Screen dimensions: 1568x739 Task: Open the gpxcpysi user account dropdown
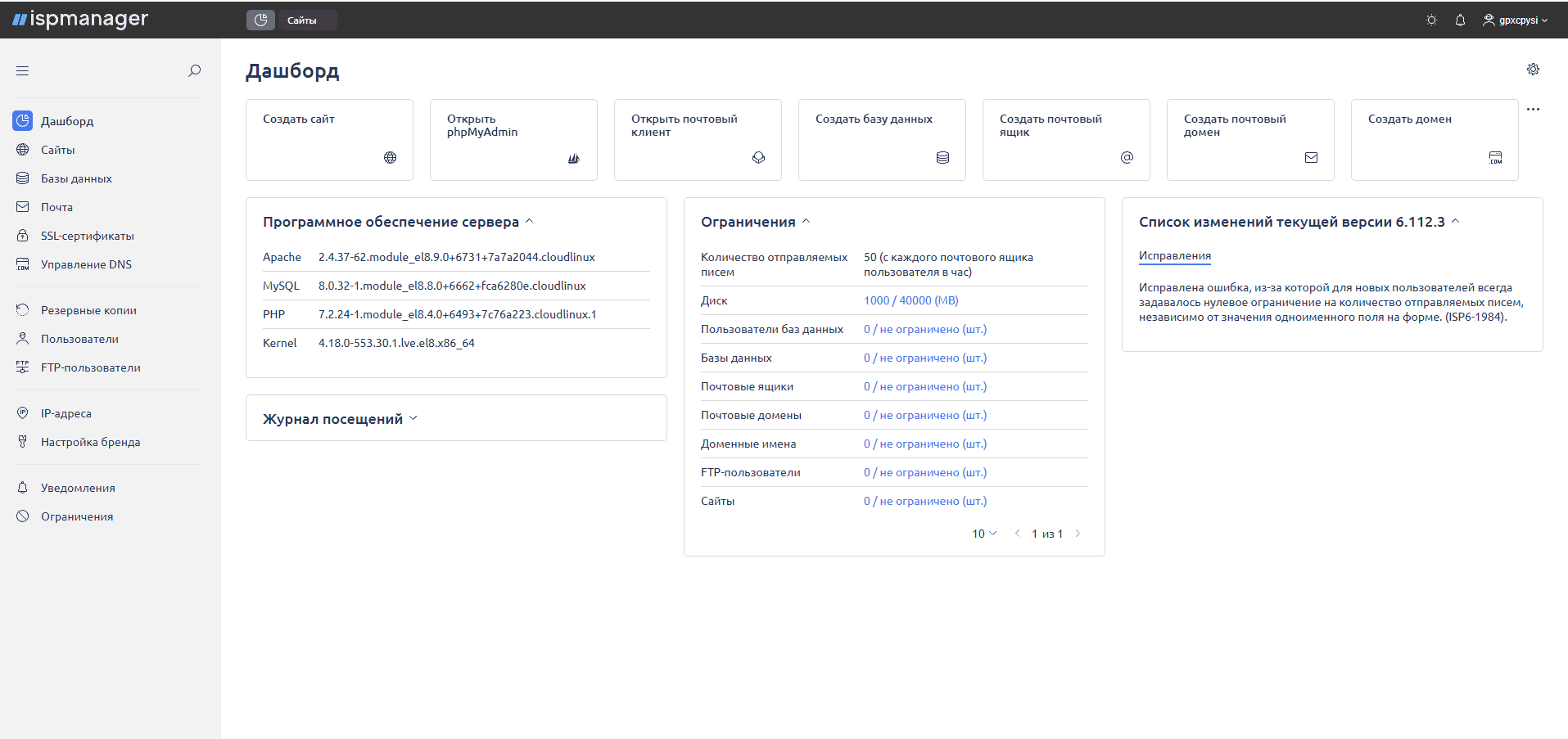tap(1516, 20)
